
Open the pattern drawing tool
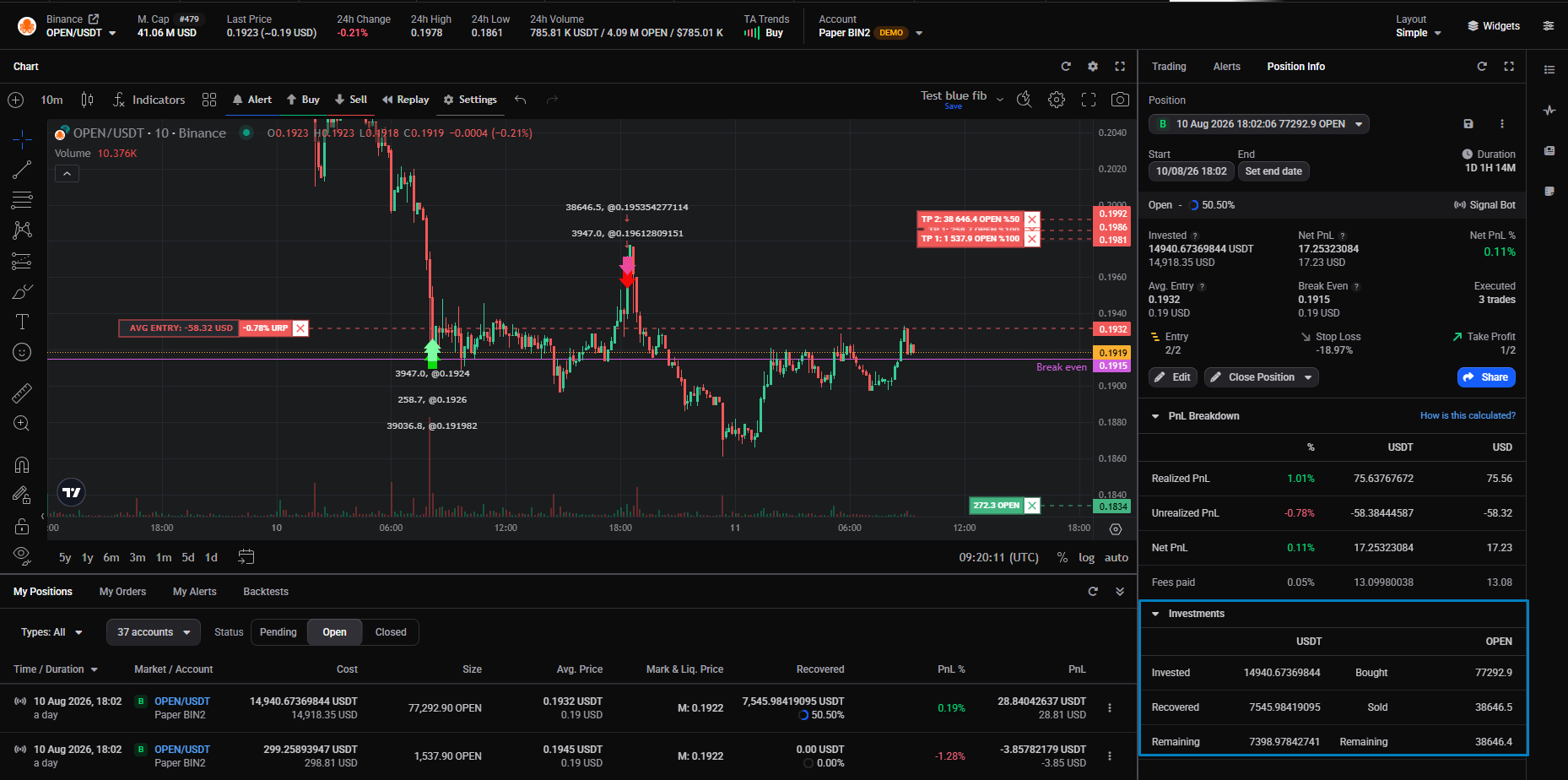[22, 230]
